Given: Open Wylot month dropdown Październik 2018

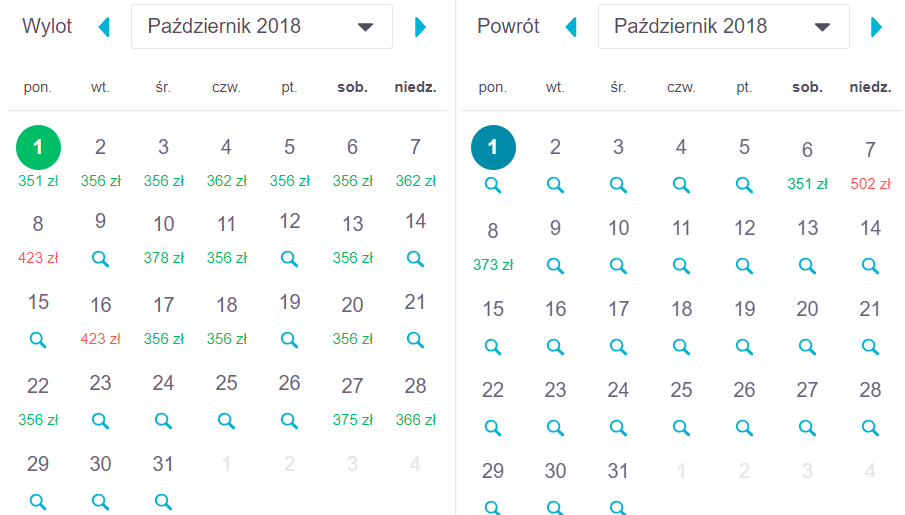Looking at the screenshot, I should pos(261,27).
